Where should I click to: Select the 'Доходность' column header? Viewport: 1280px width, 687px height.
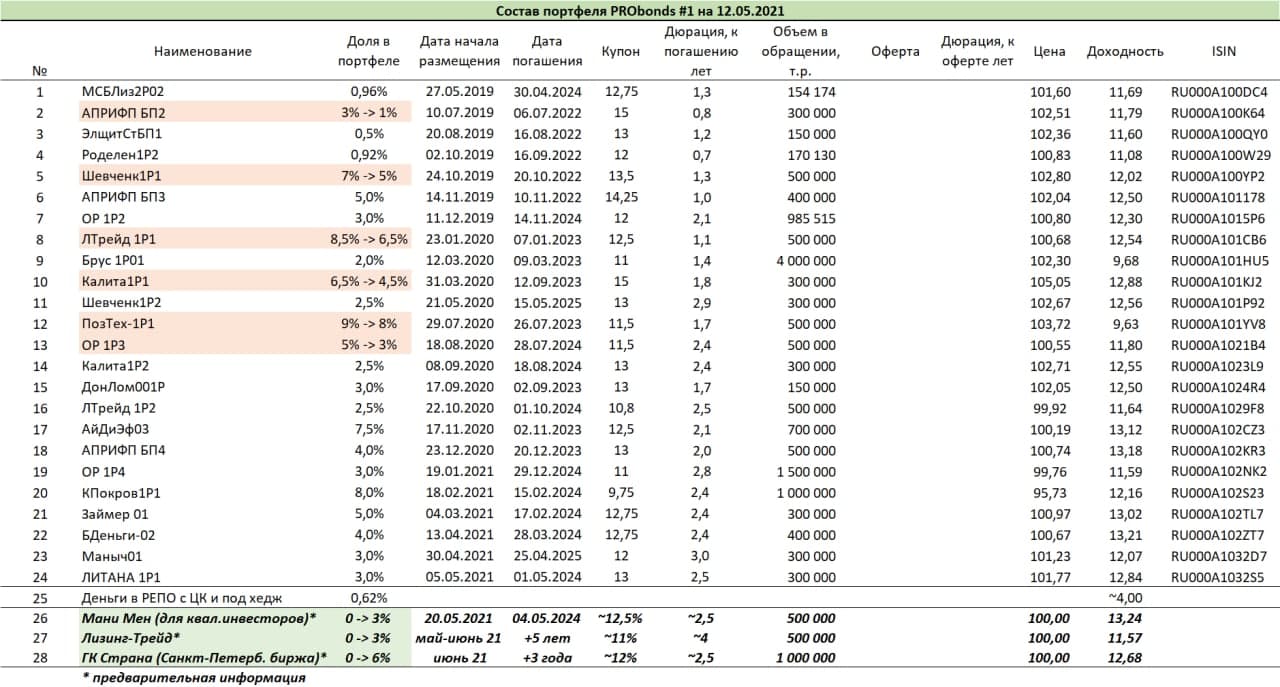pos(1125,51)
